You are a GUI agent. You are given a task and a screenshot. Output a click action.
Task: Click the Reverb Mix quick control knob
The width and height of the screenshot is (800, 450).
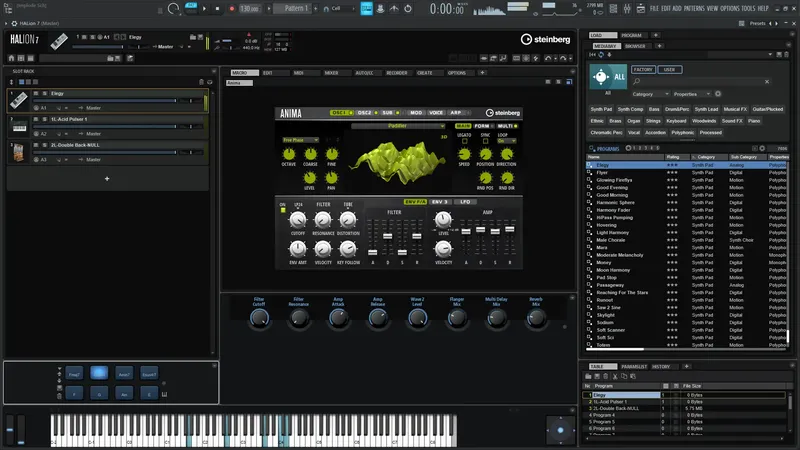pos(536,318)
